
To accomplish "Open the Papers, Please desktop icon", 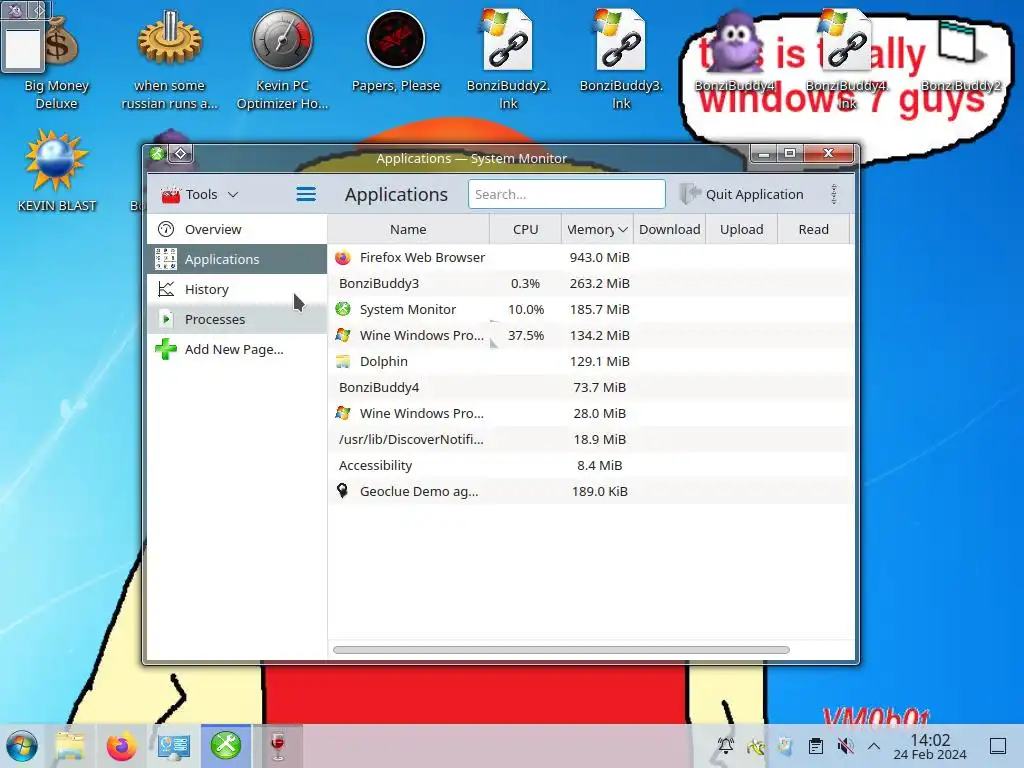I will pyautogui.click(x=396, y=52).
